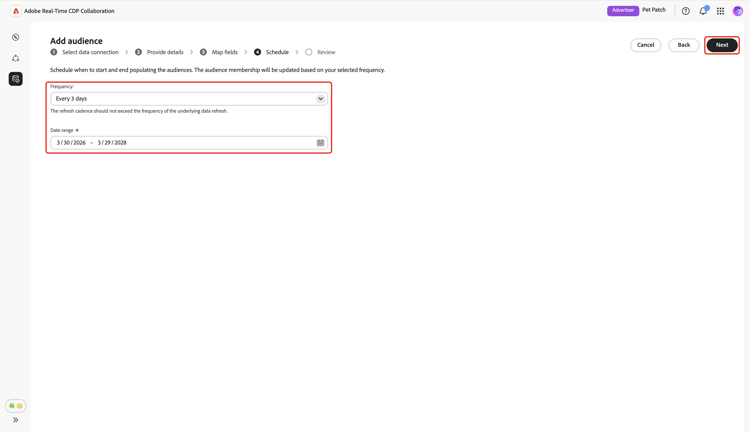Viewport: 750px width, 432px height.
Task: Expand the sidebar with double chevron
Action: [x=16, y=420]
